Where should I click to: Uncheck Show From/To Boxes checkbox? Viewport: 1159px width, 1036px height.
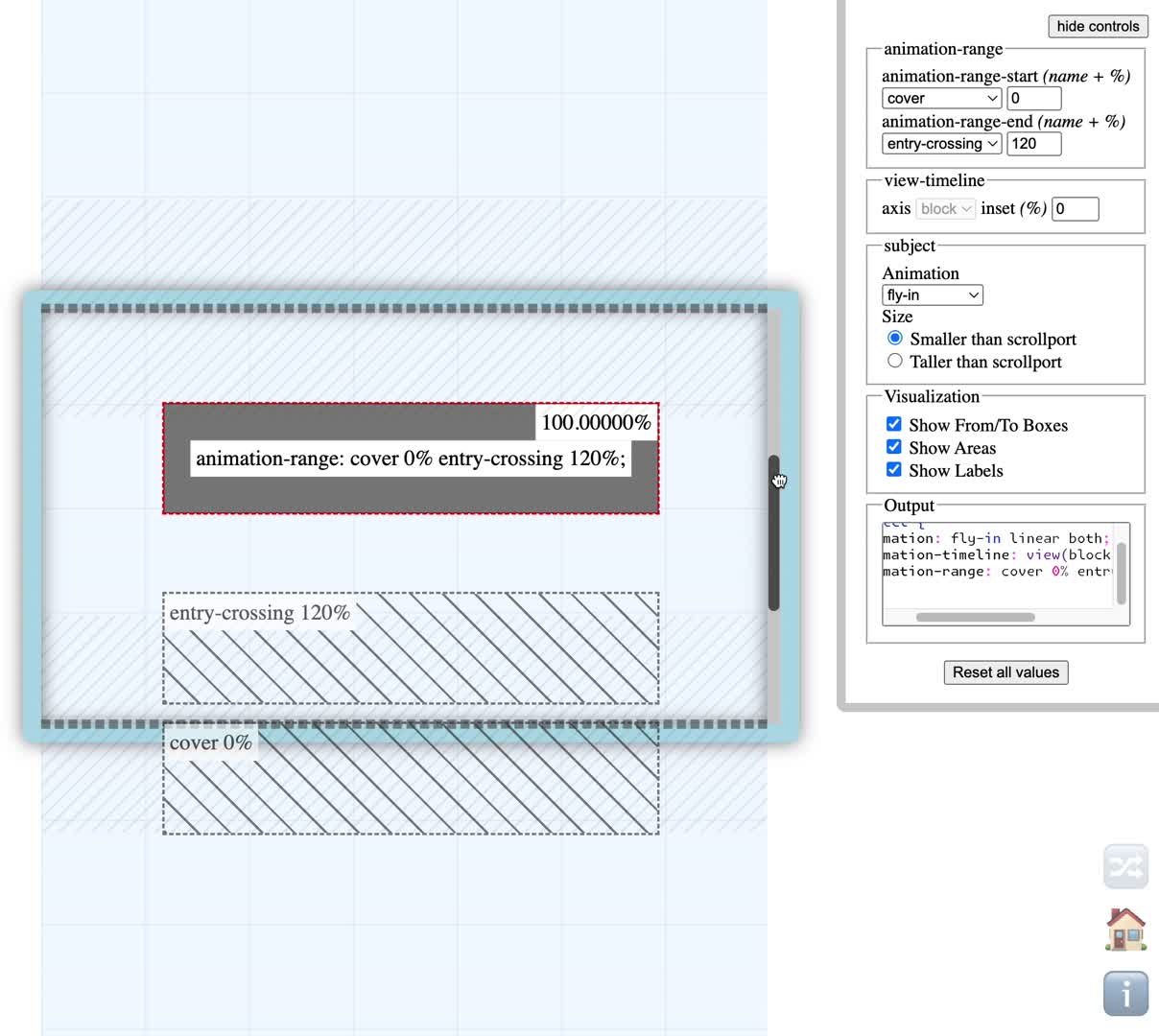point(893,424)
